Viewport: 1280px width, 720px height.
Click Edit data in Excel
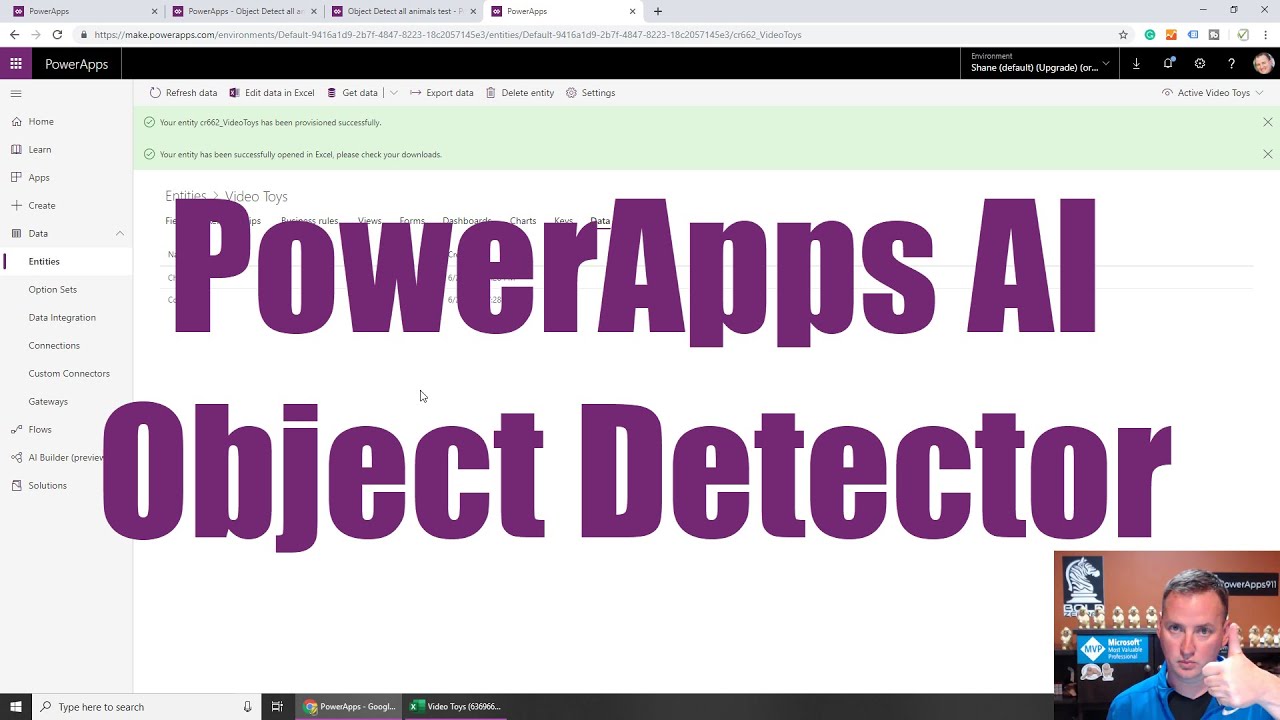point(272,93)
